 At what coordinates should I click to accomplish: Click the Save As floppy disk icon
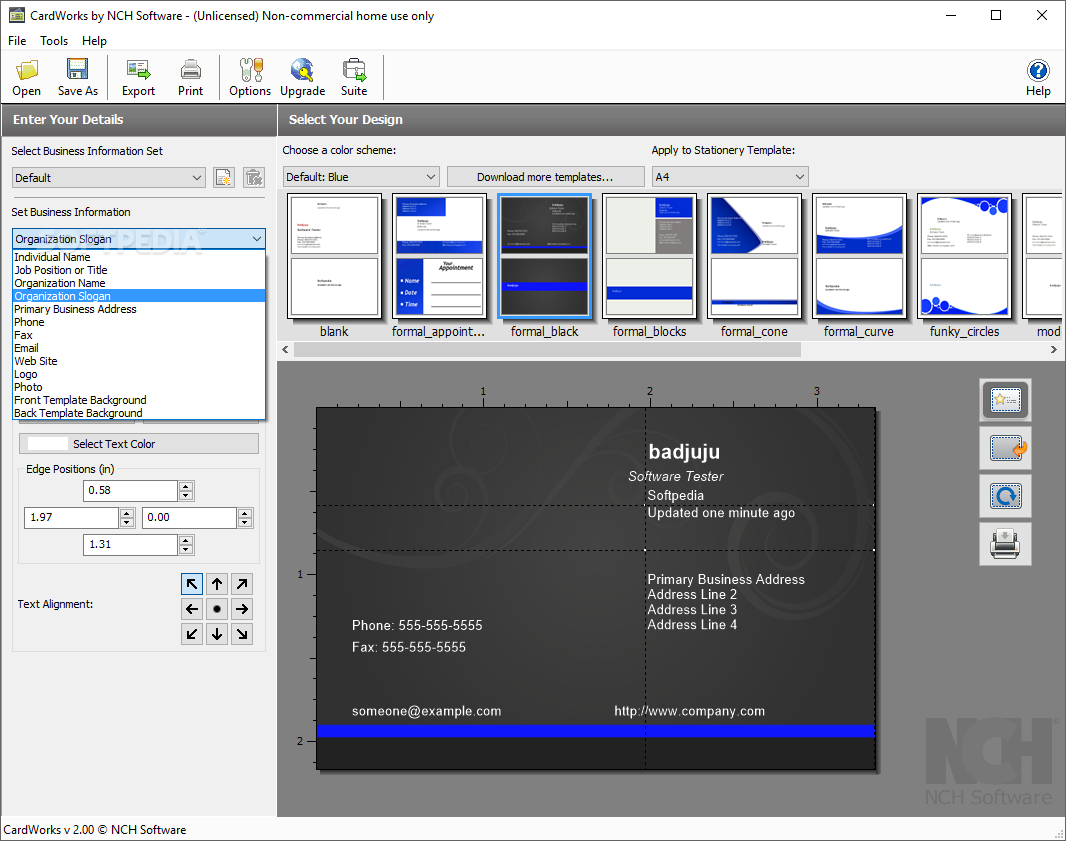(78, 77)
